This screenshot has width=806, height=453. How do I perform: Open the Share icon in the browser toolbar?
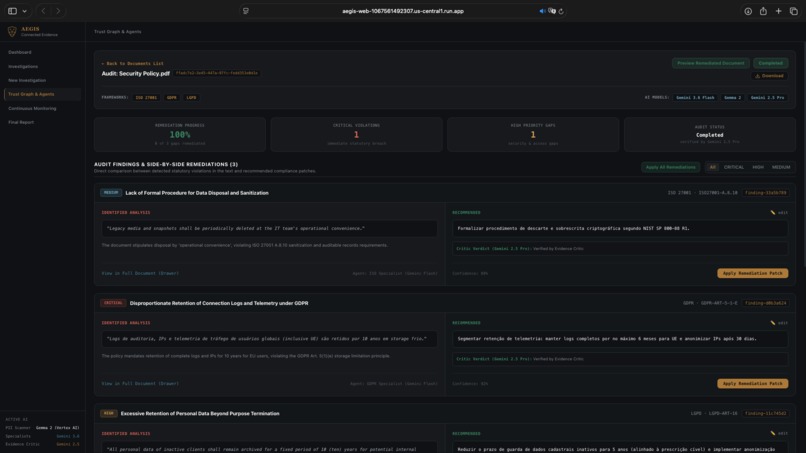(x=763, y=11)
